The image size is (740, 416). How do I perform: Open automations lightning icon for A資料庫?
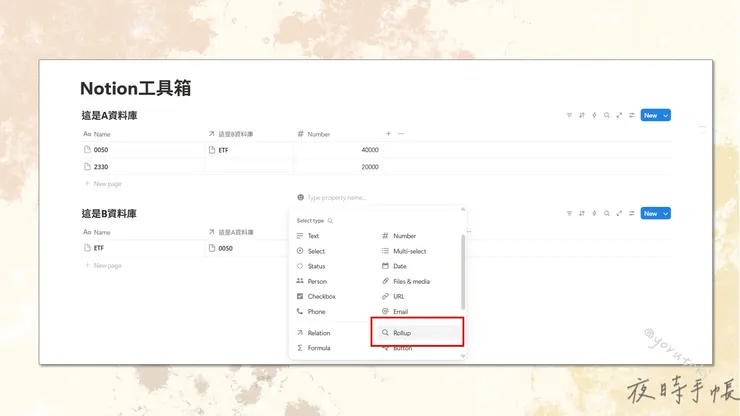click(594, 115)
